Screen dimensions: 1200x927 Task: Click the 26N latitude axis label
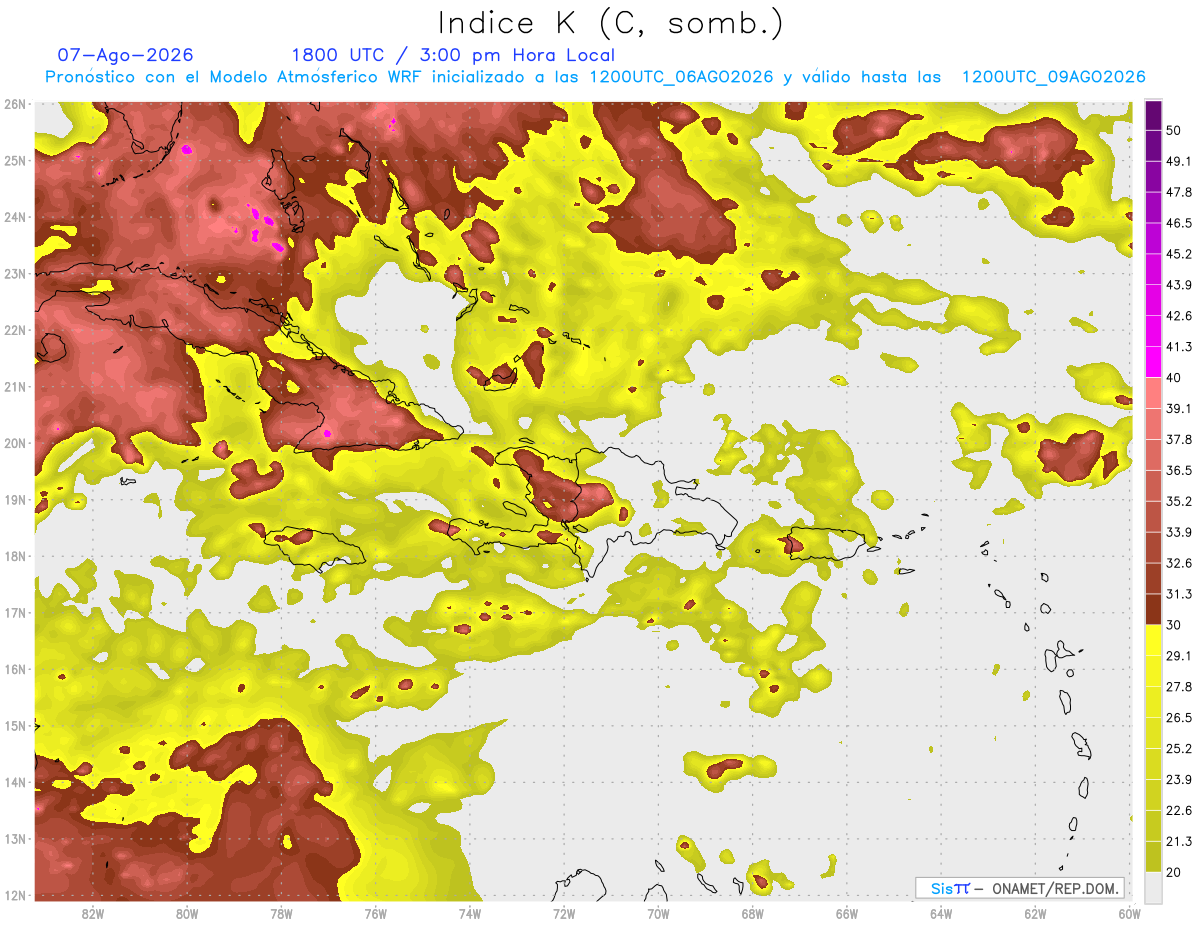point(15,104)
